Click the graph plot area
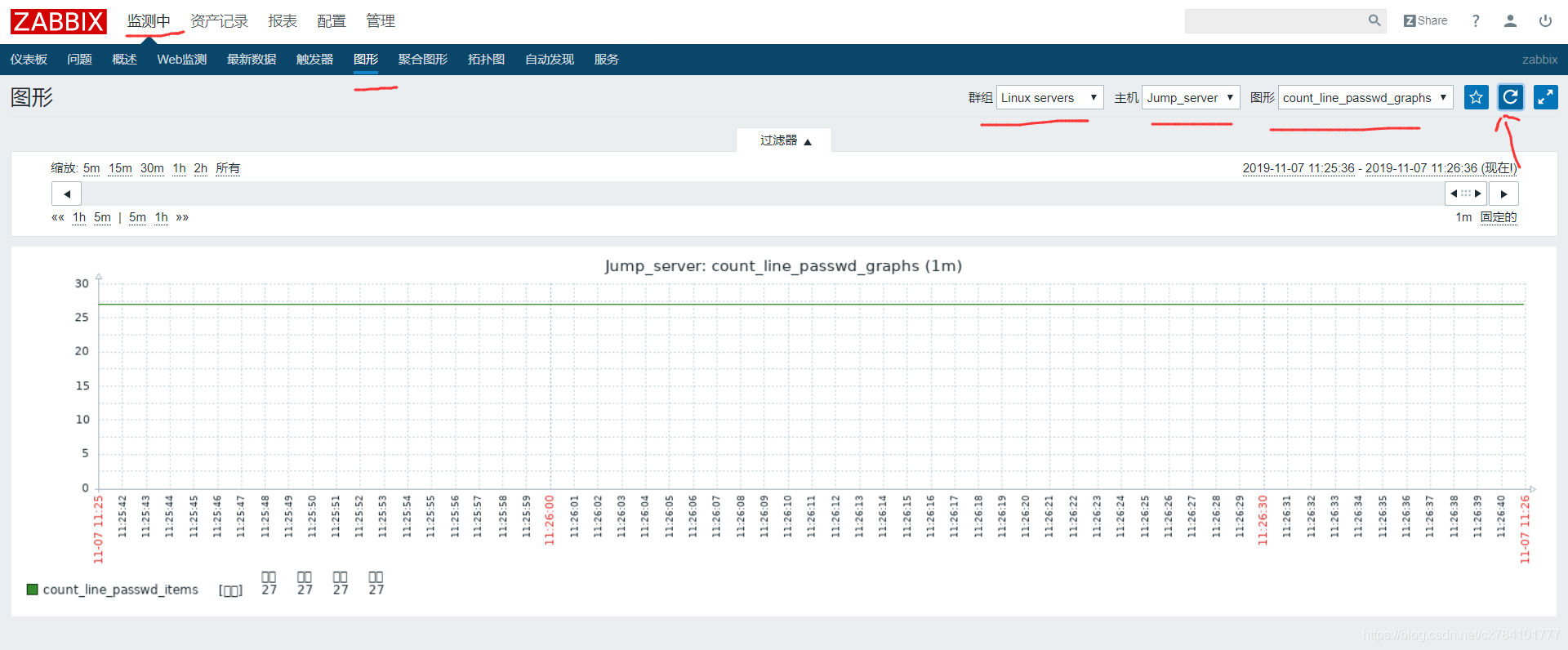Screen dimensions: 1568x650 point(812,385)
